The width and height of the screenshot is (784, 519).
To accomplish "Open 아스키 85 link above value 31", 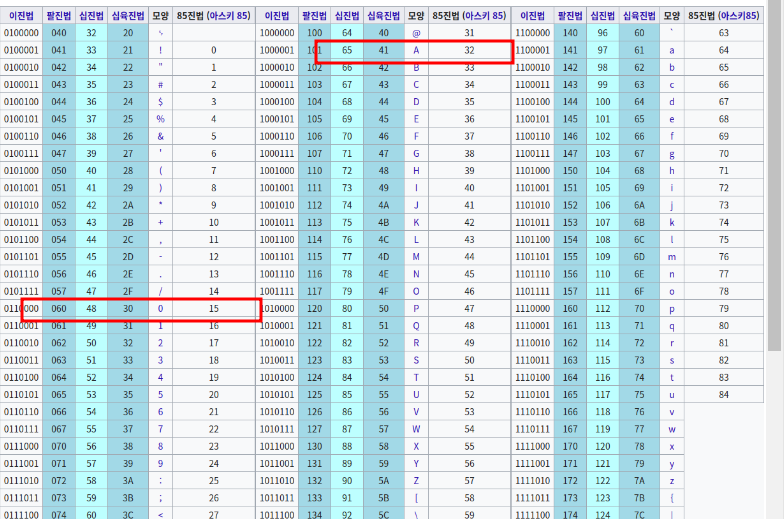I will [482, 16].
